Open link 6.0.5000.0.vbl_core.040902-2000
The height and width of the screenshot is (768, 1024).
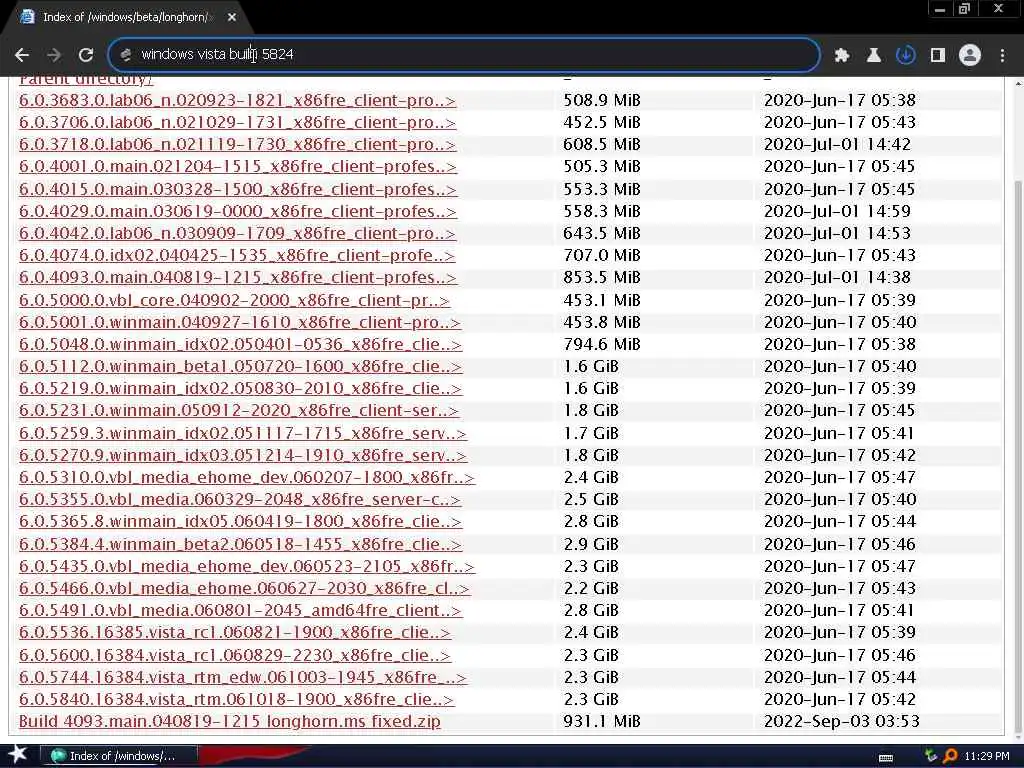[x=234, y=300]
